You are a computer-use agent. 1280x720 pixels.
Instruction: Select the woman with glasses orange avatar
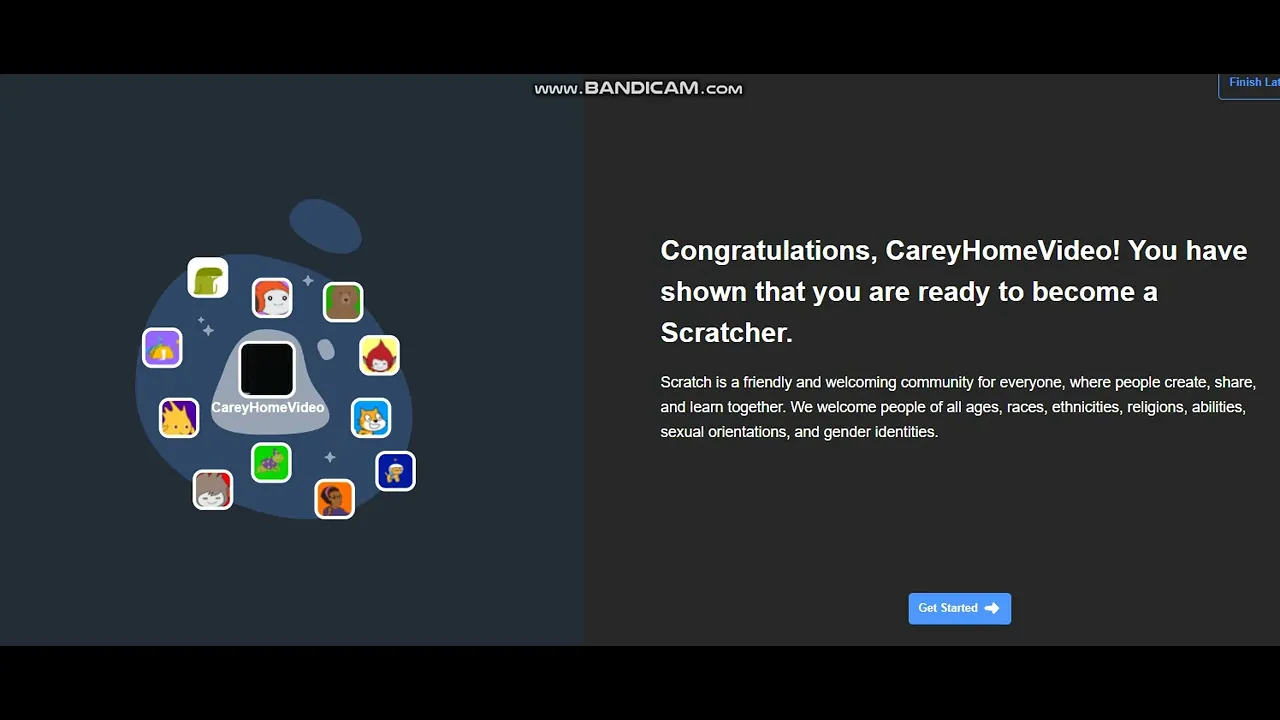coord(334,498)
